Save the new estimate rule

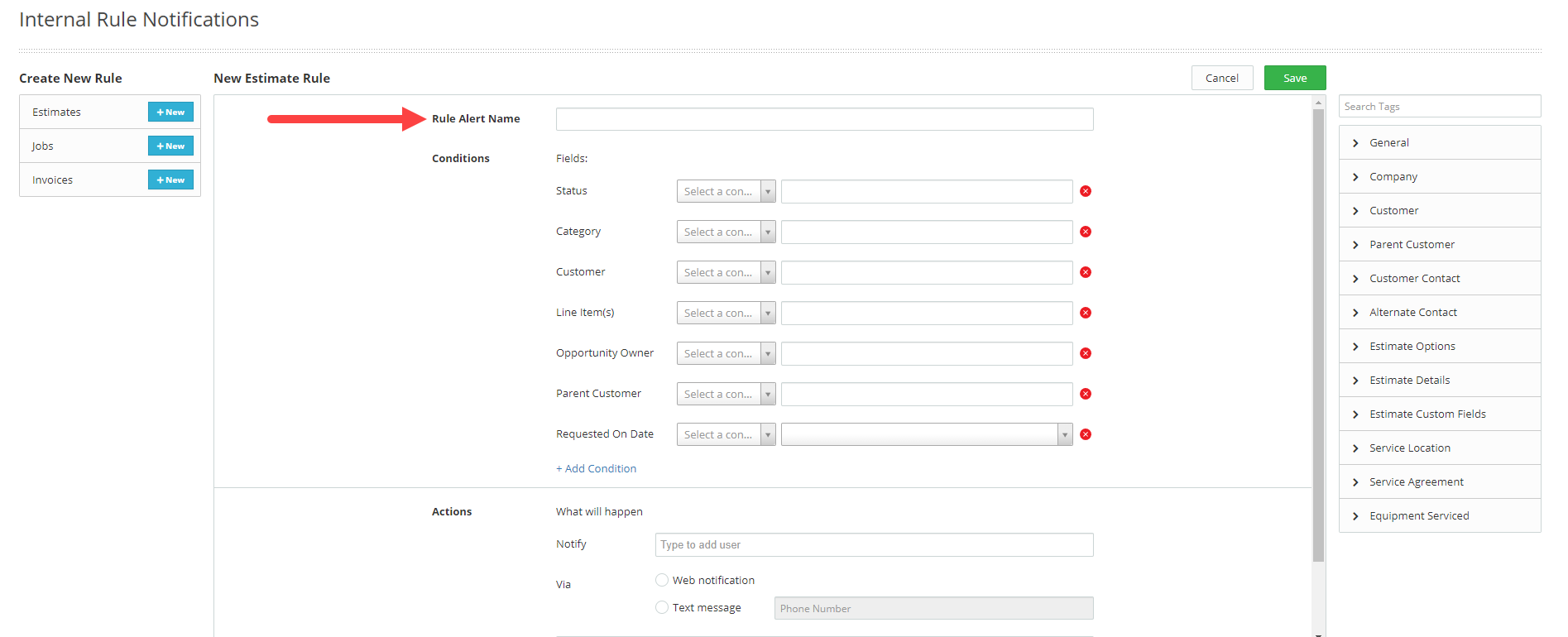pos(1294,78)
